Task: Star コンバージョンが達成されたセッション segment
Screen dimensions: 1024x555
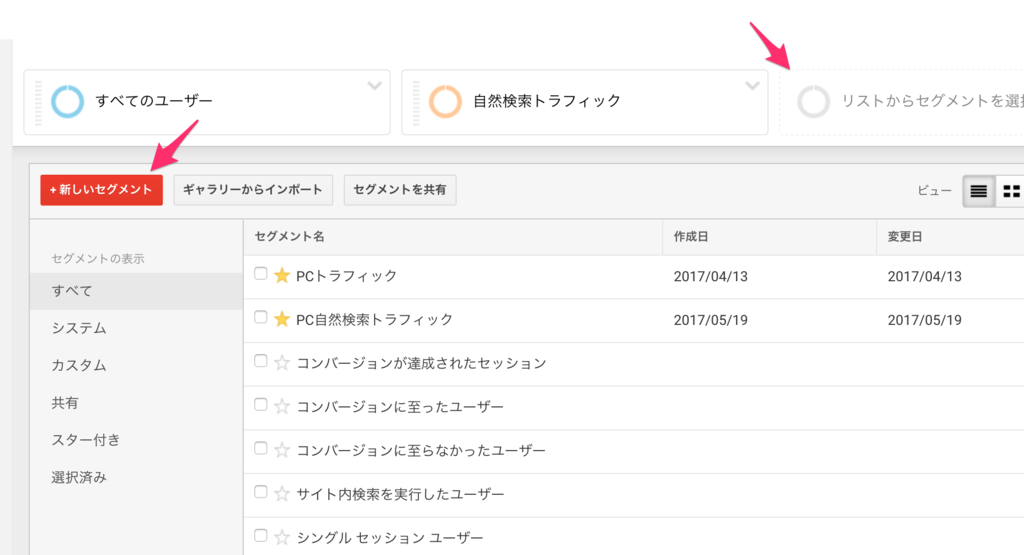Action: click(x=281, y=363)
